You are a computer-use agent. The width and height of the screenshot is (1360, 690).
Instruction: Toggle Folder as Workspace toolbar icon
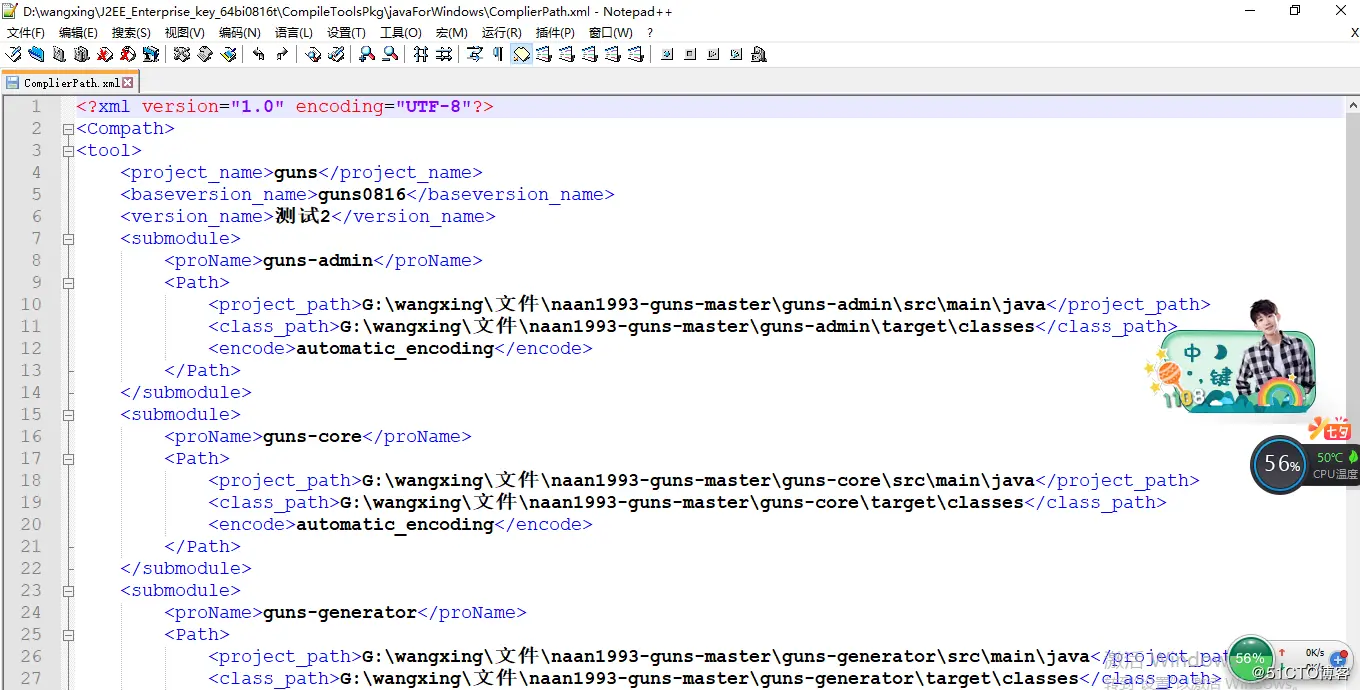[x=612, y=54]
